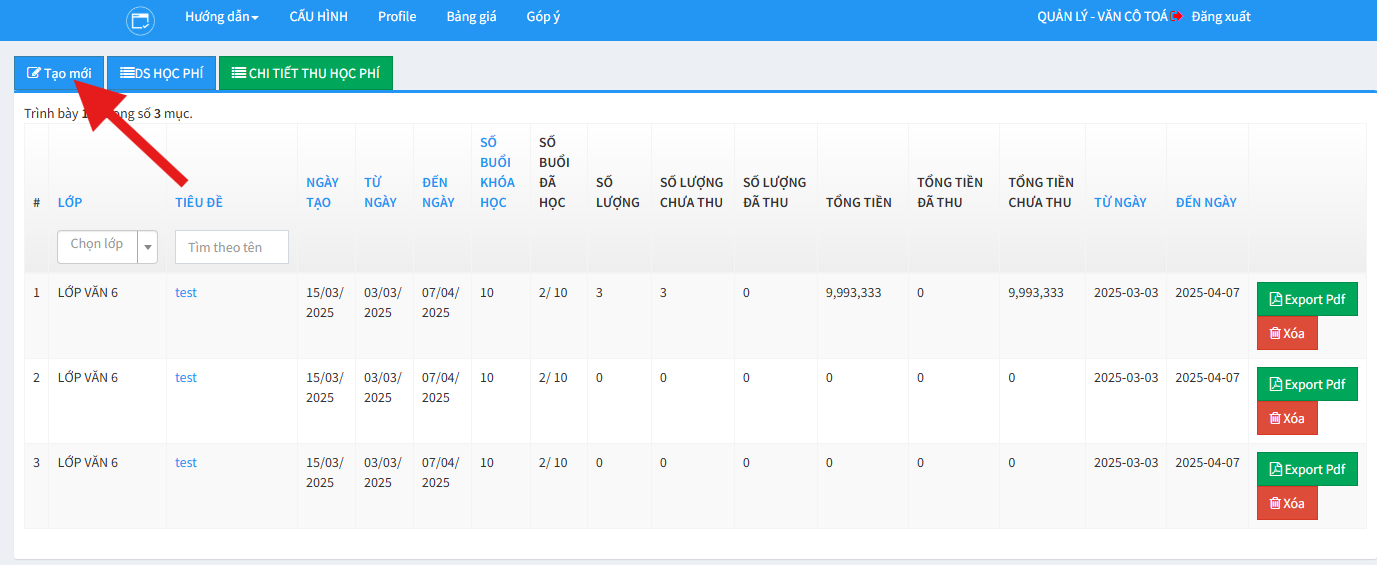Open the CHI TIẾT THU HỌC PHÍ tab

305,73
